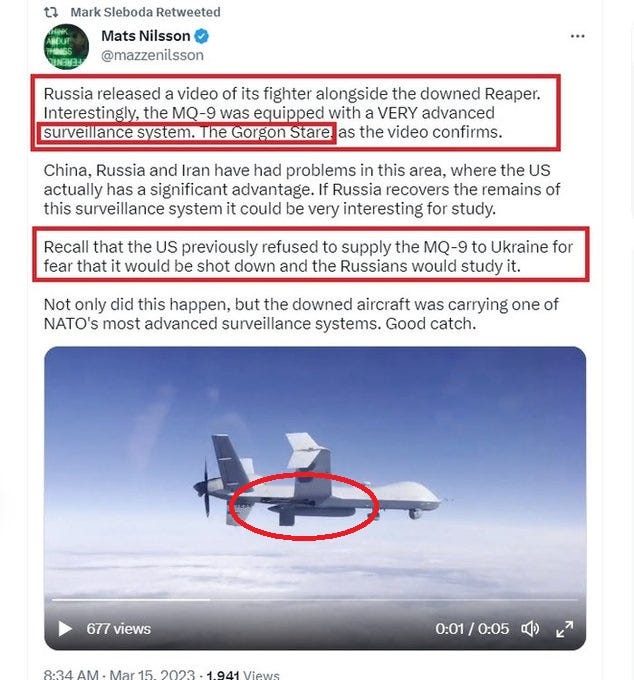Click the 1,941 Views count
Screen dimensions: 634x680
243,674
